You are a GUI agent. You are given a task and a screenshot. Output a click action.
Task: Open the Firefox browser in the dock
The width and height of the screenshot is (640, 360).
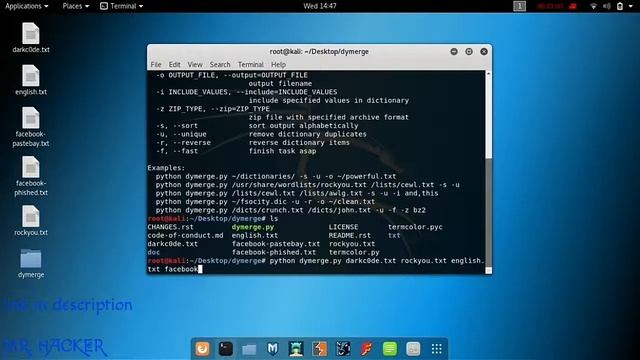tap(202, 349)
